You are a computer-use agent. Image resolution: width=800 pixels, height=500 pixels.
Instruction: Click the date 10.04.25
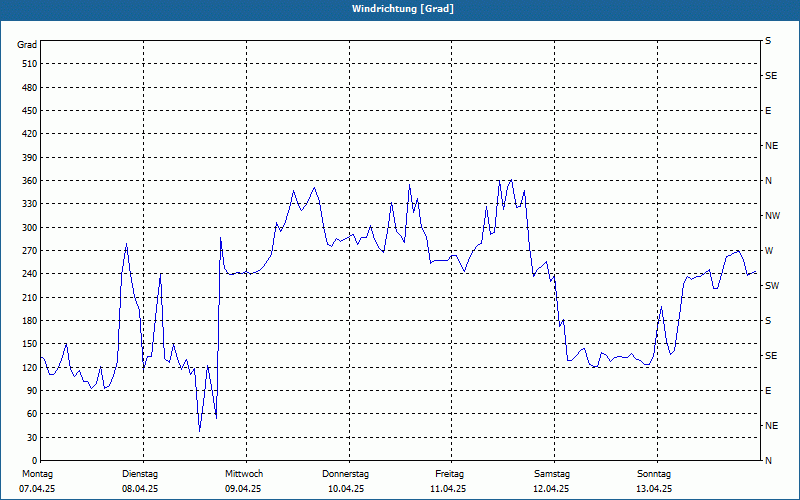(346, 489)
